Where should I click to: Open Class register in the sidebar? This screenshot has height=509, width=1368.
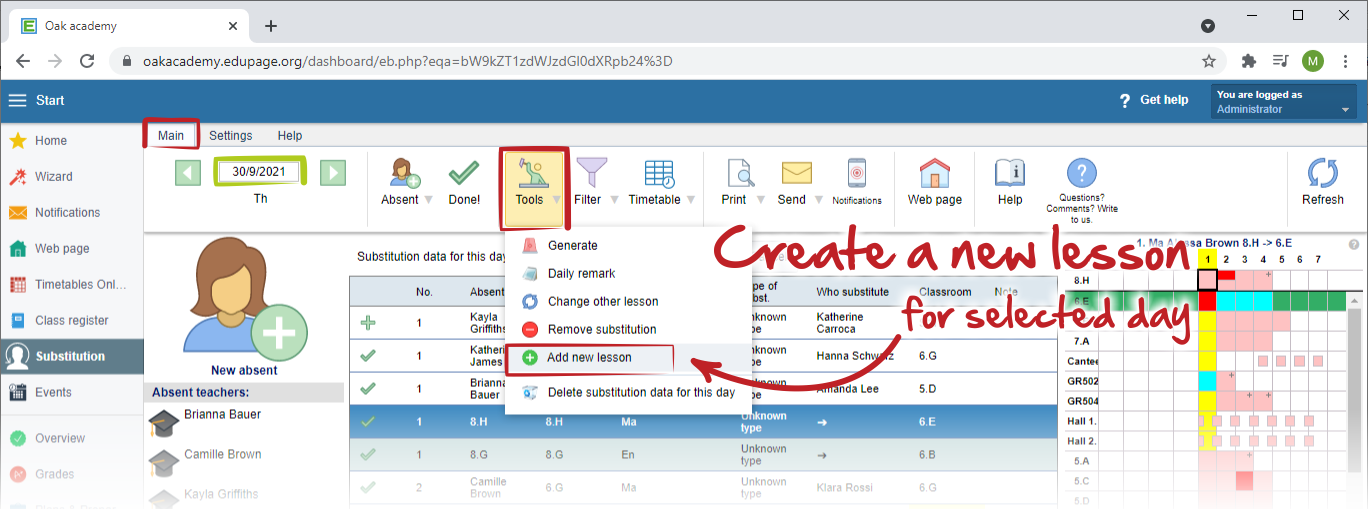coord(71,321)
